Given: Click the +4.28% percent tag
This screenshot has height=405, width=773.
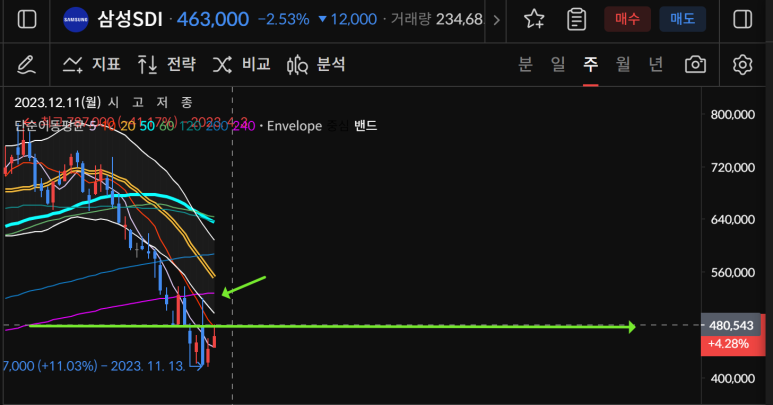Looking at the screenshot, I should (729, 344).
